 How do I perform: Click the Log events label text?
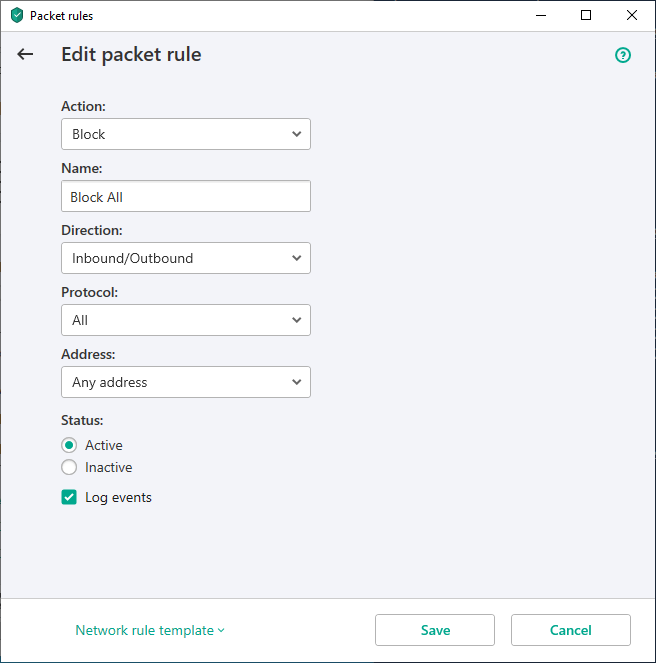[x=118, y=497]
